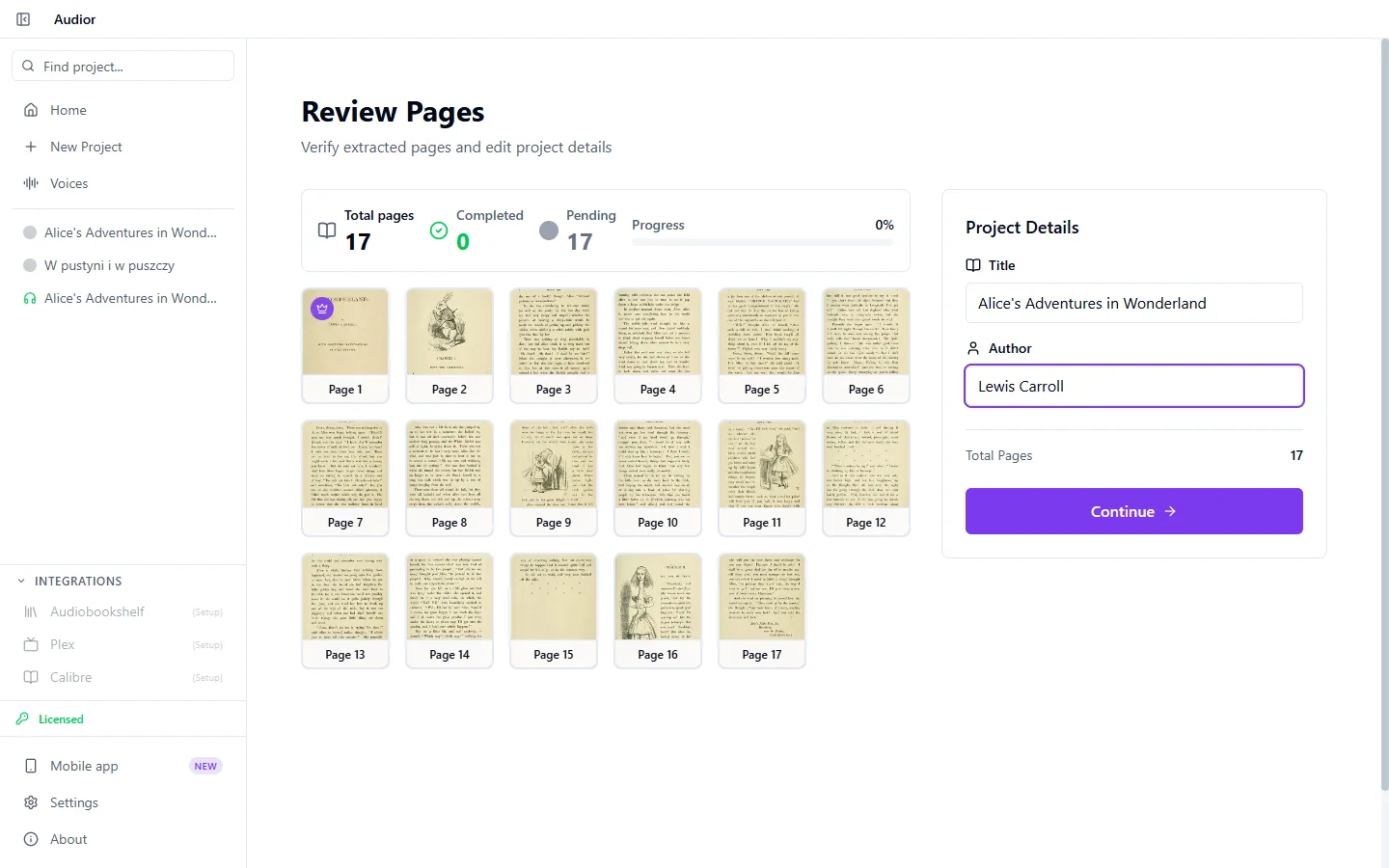The image size is (1389, 868).
Task: Open the Page 12 thumbnail
Action: (x=866, y=478)
